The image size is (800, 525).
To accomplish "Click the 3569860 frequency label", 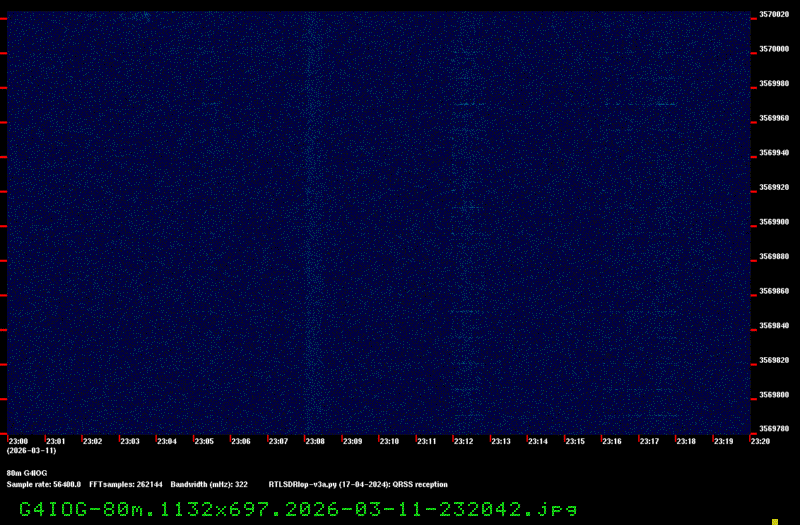I will coord(774,291).
